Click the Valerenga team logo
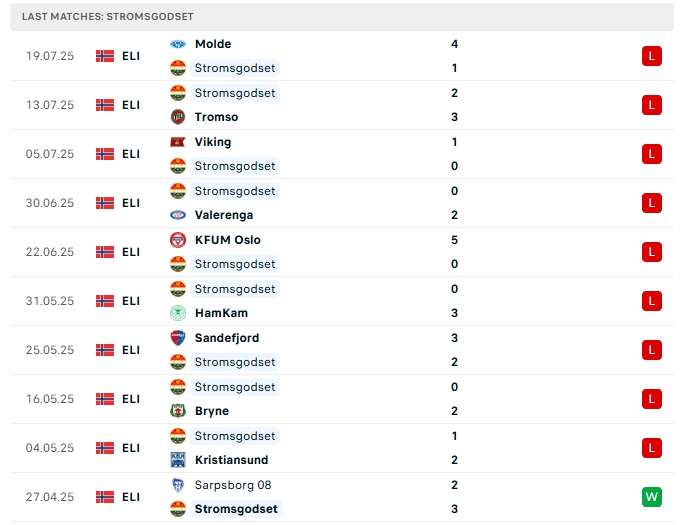 pos(178,215)
